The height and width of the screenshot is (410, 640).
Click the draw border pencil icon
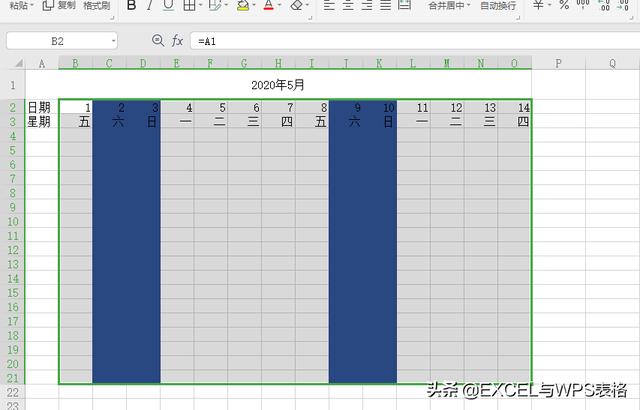[215, 5]
